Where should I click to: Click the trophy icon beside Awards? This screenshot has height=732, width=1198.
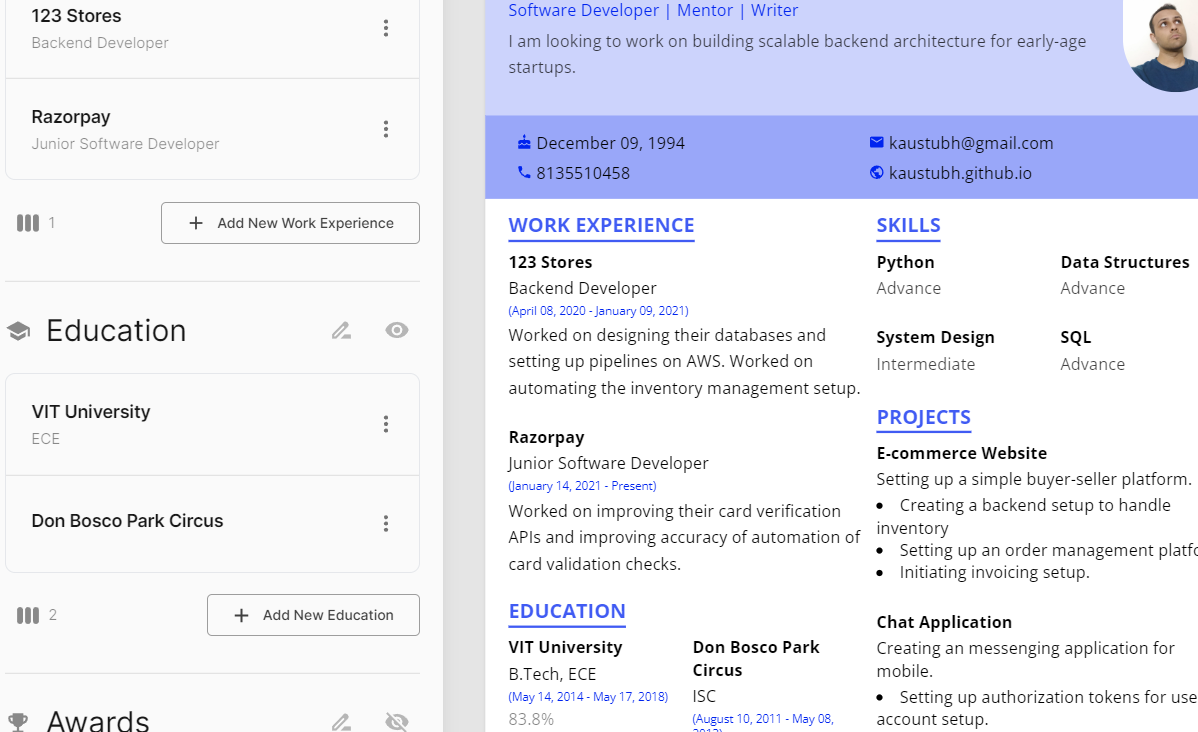tap(18, 721)
